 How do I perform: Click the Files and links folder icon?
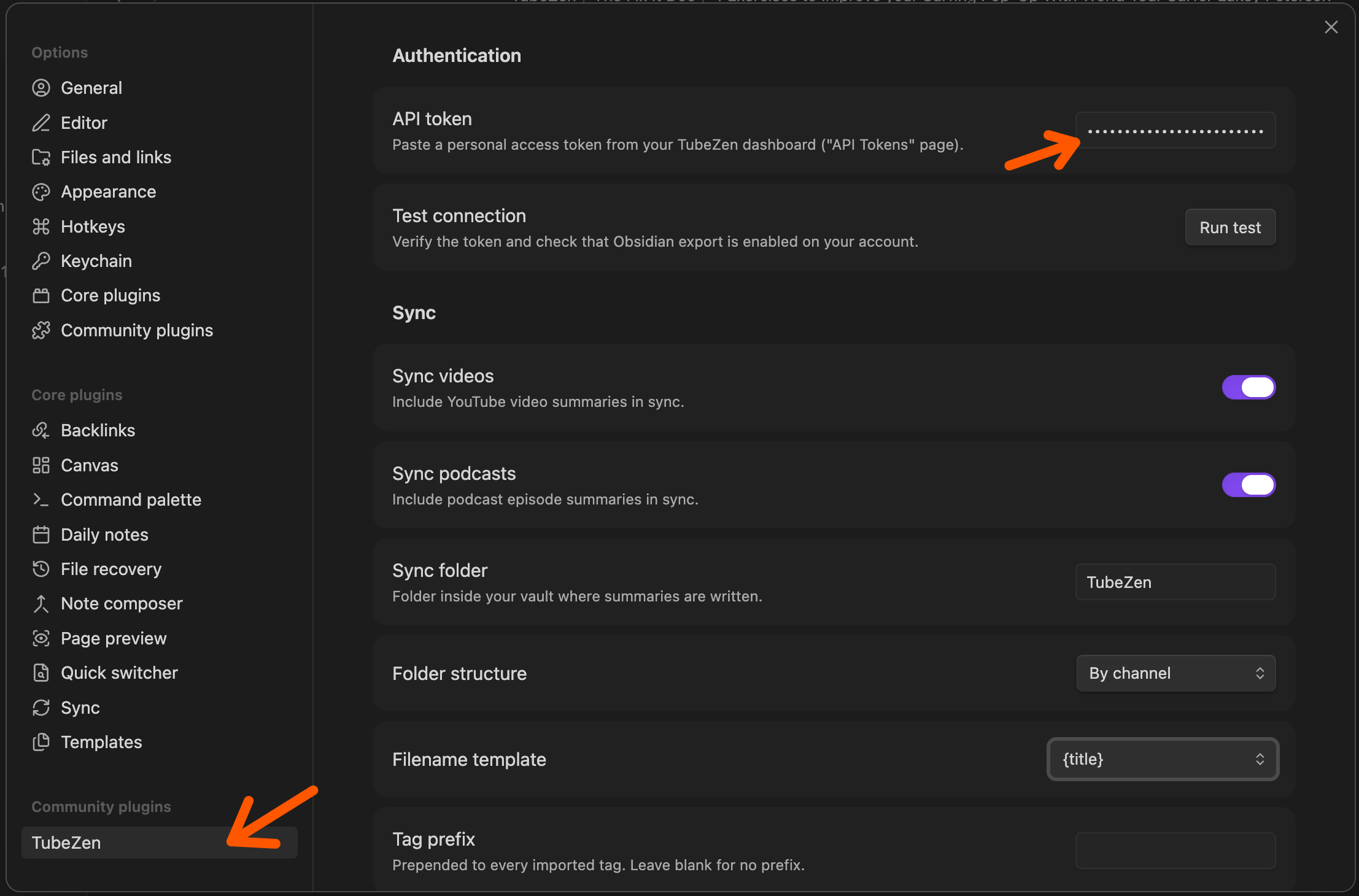click(41, 157)
